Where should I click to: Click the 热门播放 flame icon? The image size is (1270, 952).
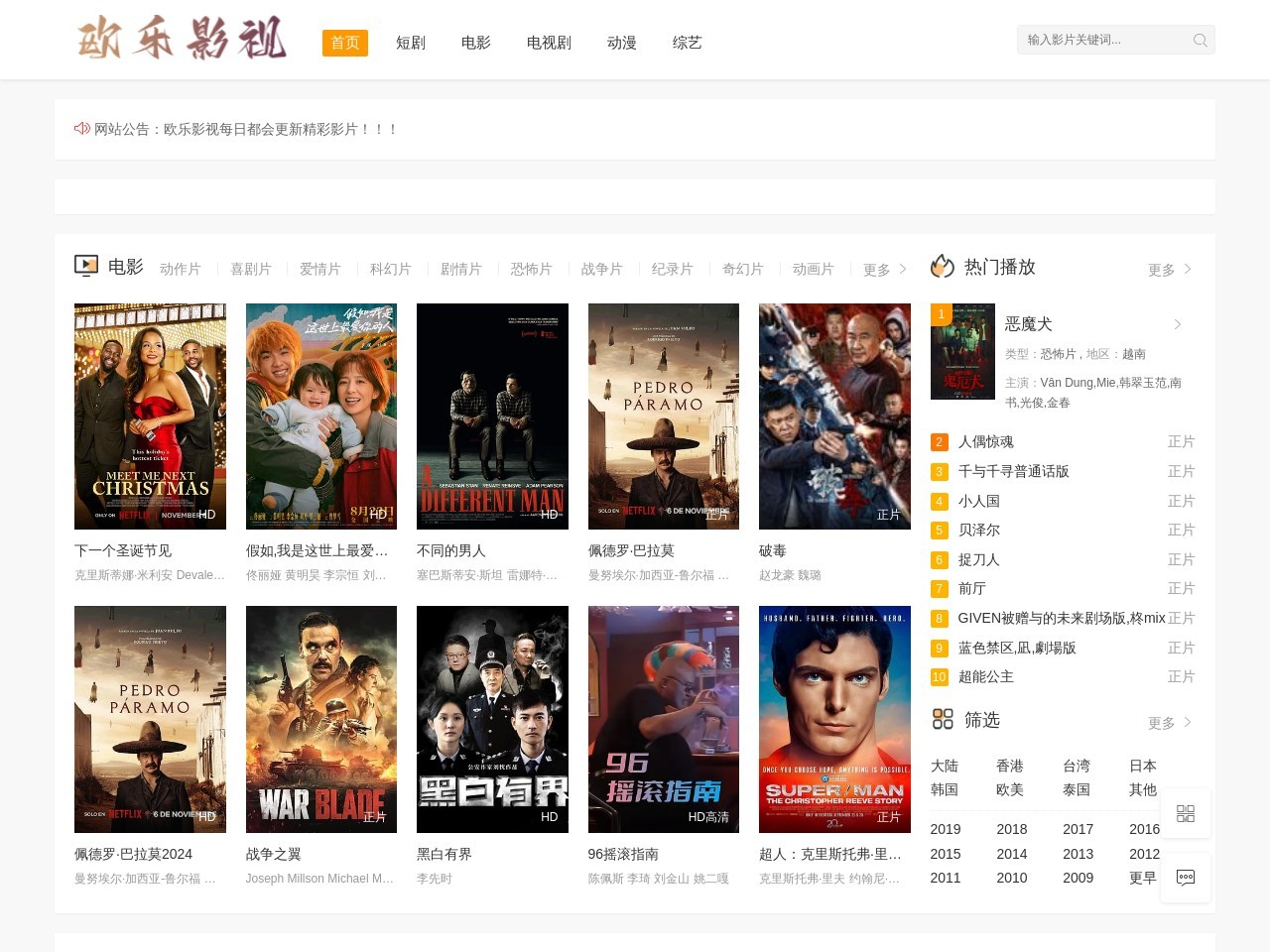click(943, 267)
